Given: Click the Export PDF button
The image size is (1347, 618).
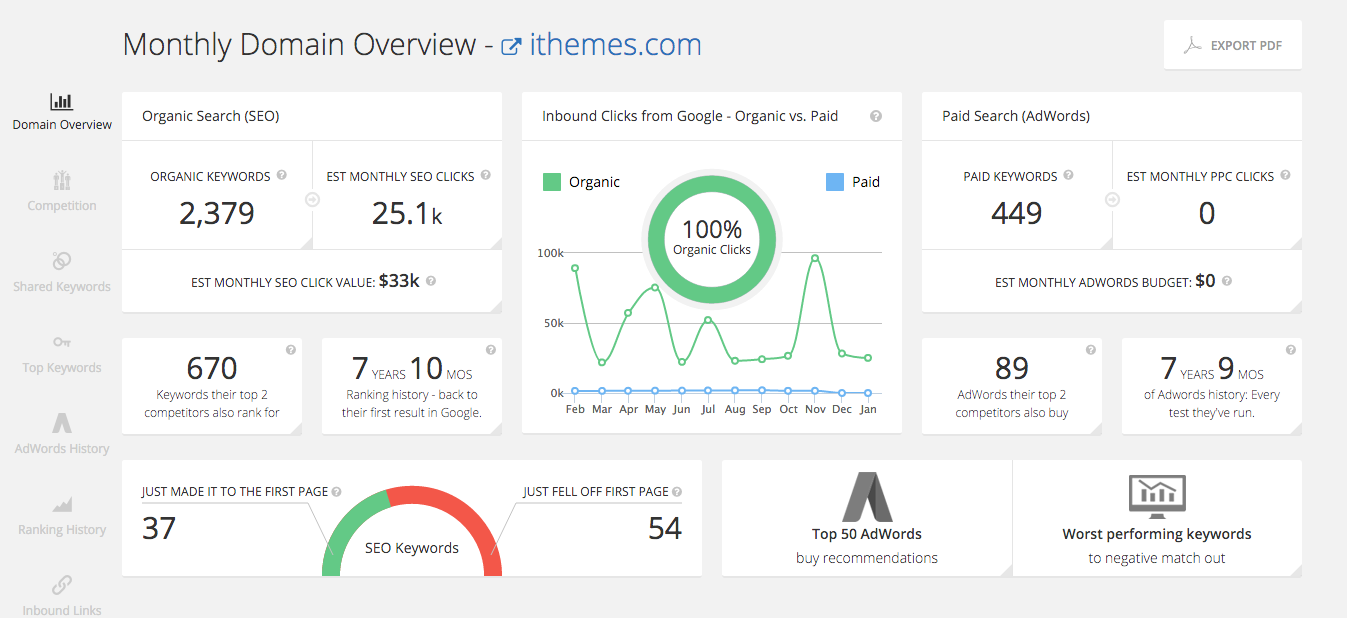Looking at the screenshot, I should tap(1233, 45).
